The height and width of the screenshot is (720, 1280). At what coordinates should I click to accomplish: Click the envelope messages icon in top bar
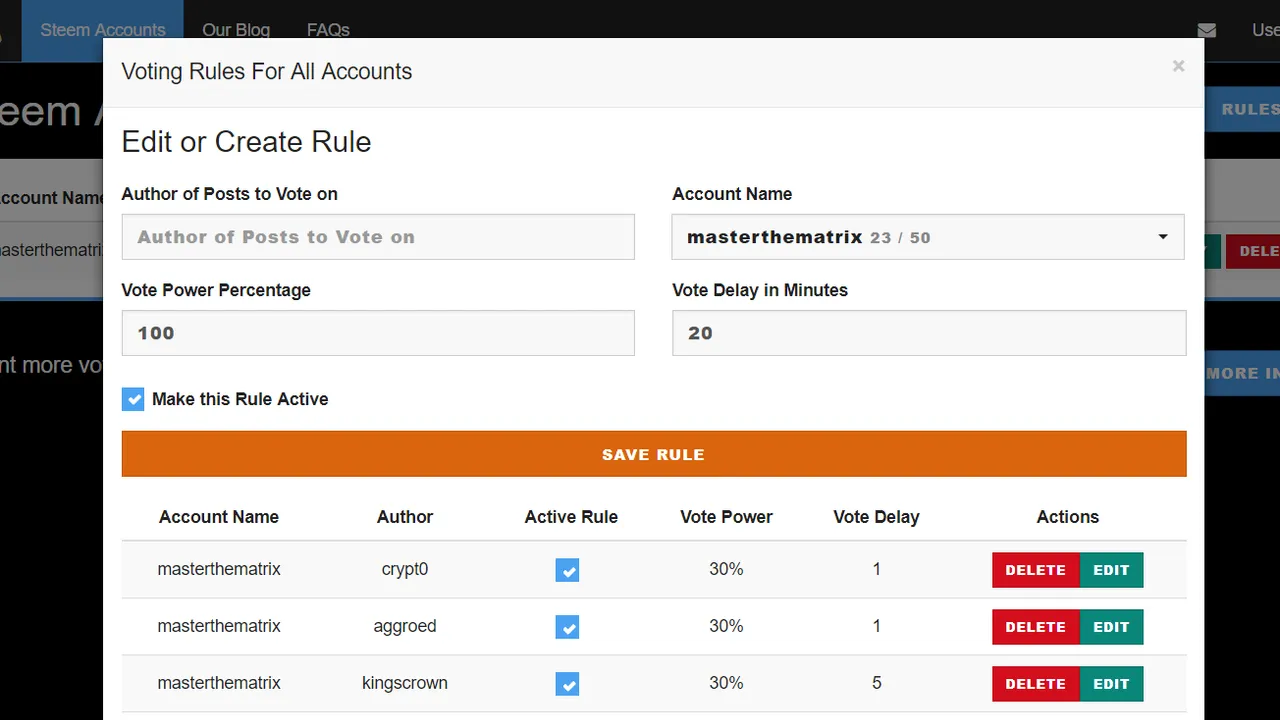(1207, 30)
